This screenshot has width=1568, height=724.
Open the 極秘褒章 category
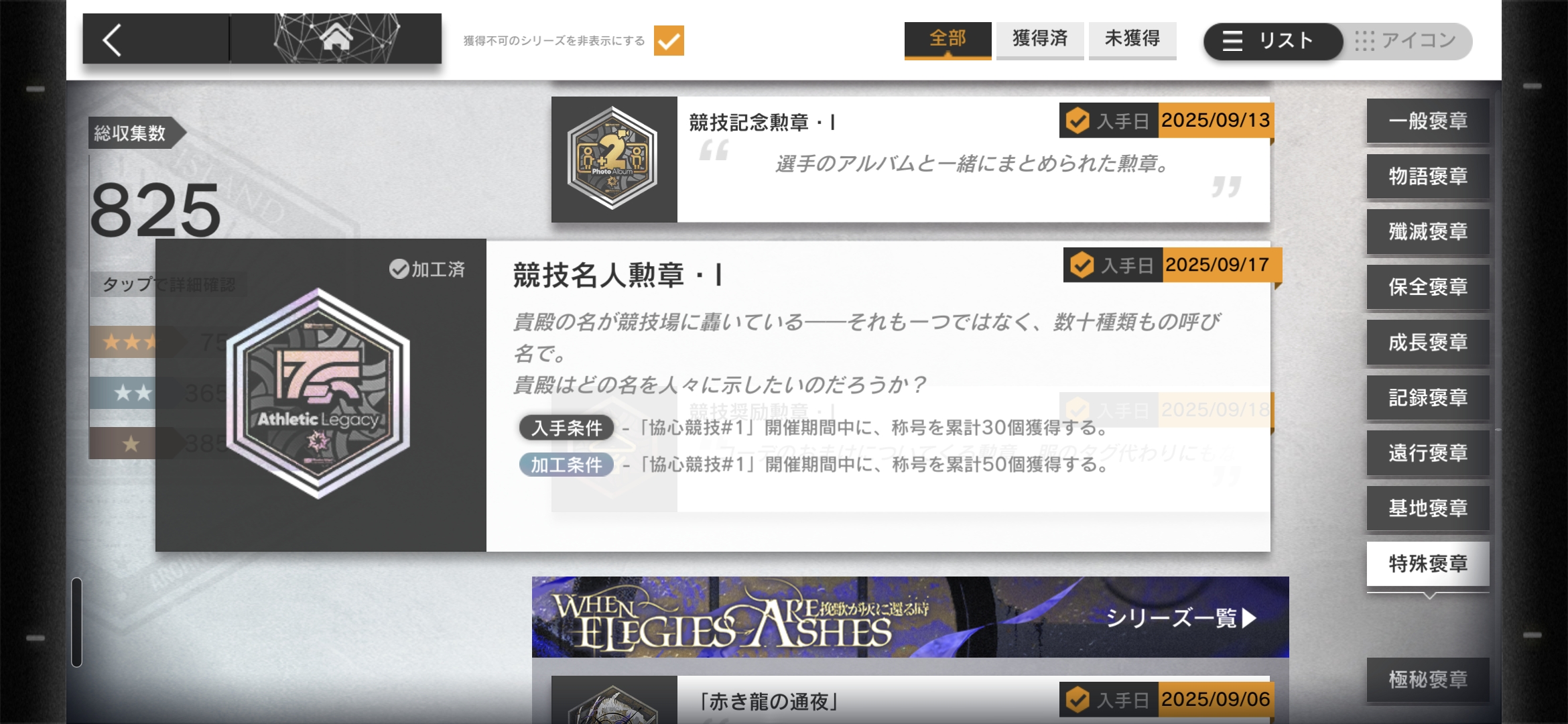[1428, 680]
